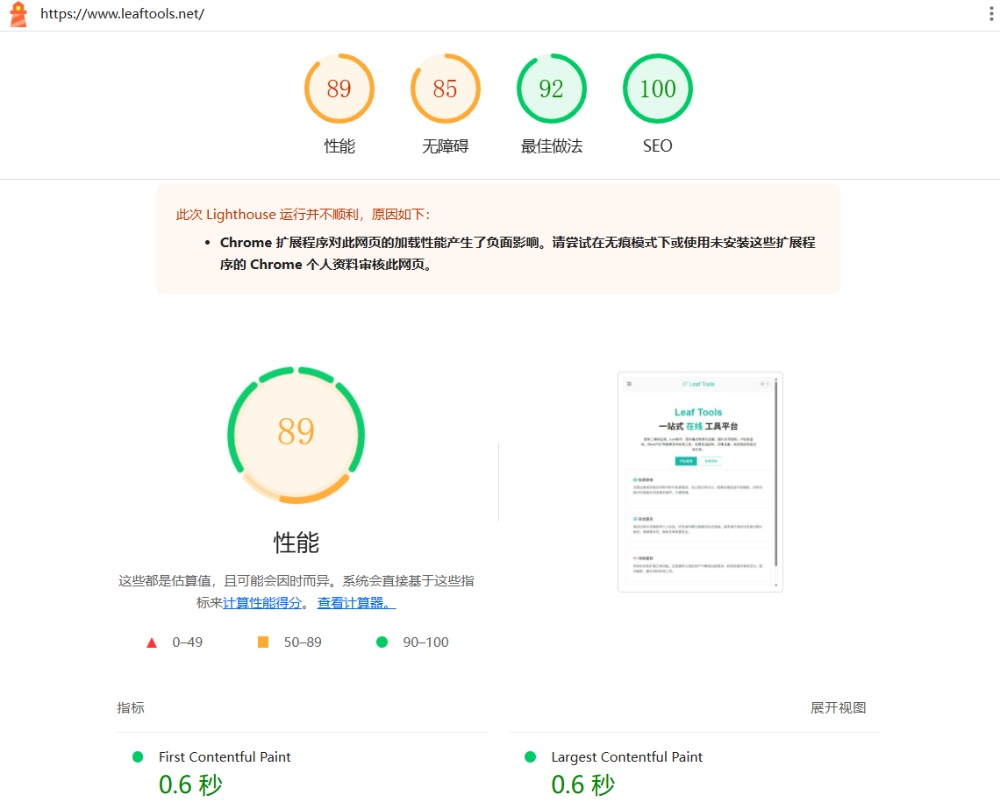This screenshot has height=802, width=1000.
Task: Jump to 性能 score gauge 89 at top
Action: point(339,89)
